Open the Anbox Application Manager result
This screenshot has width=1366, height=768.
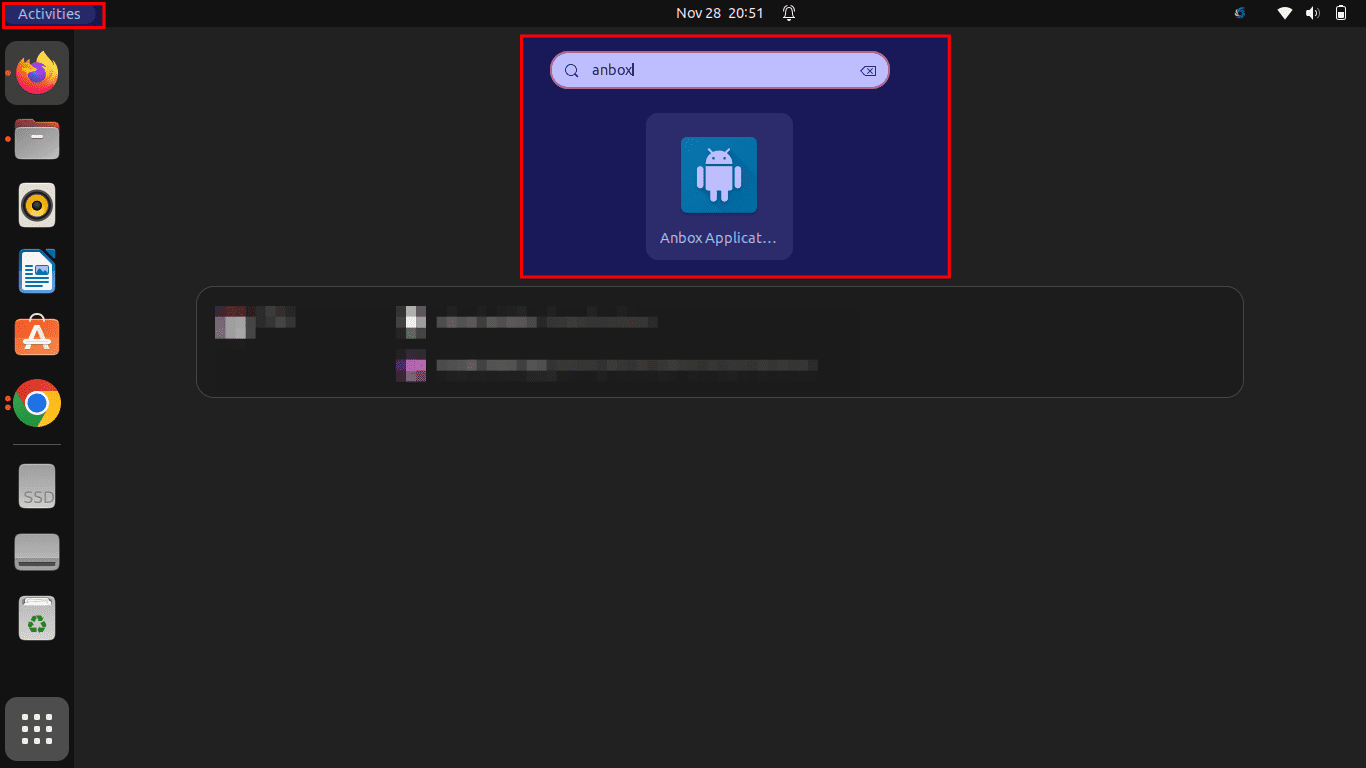coord(719,187)
